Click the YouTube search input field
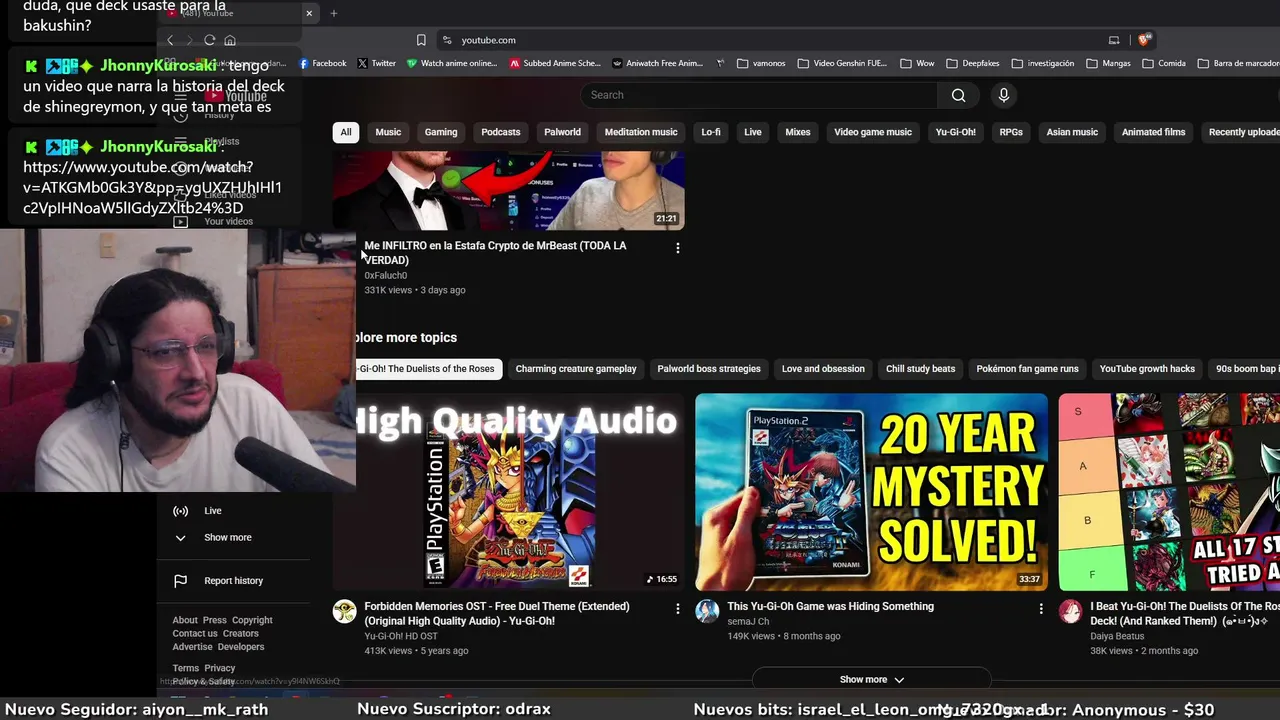The height and width of the screenshot is (720, 1280). pyautogui.click(x=759, y=95)
